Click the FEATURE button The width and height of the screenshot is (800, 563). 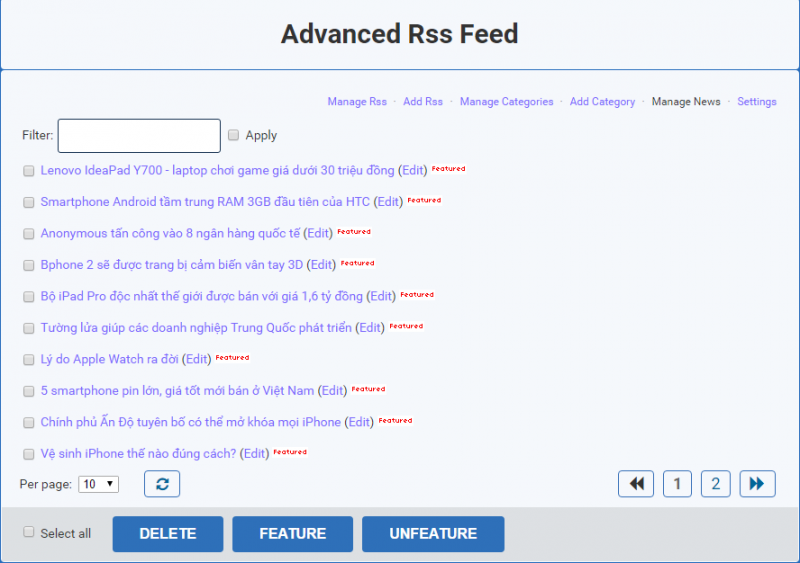pos(292,533)
